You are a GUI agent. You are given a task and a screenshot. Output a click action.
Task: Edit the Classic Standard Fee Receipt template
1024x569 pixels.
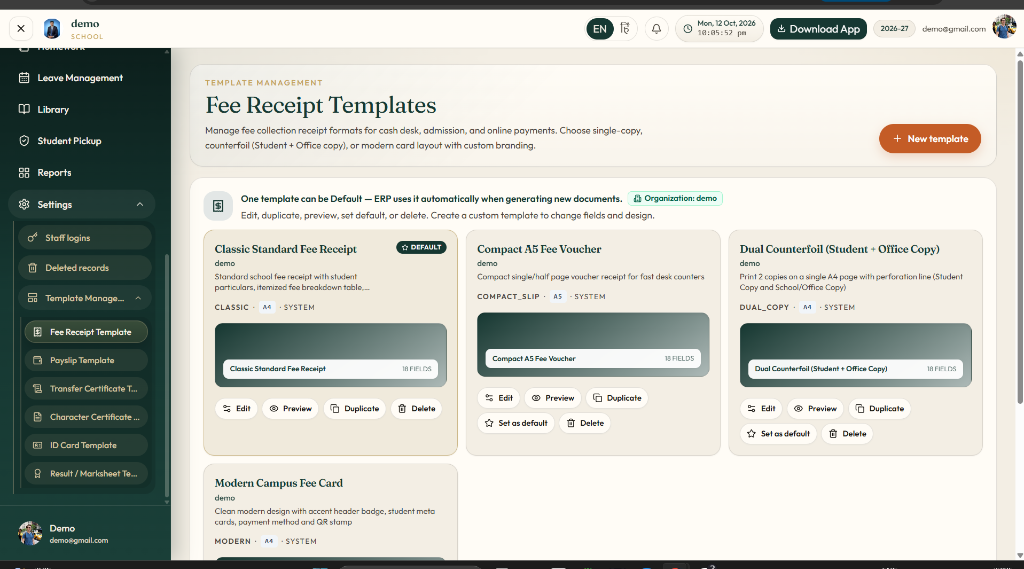[x=236, y=408]
